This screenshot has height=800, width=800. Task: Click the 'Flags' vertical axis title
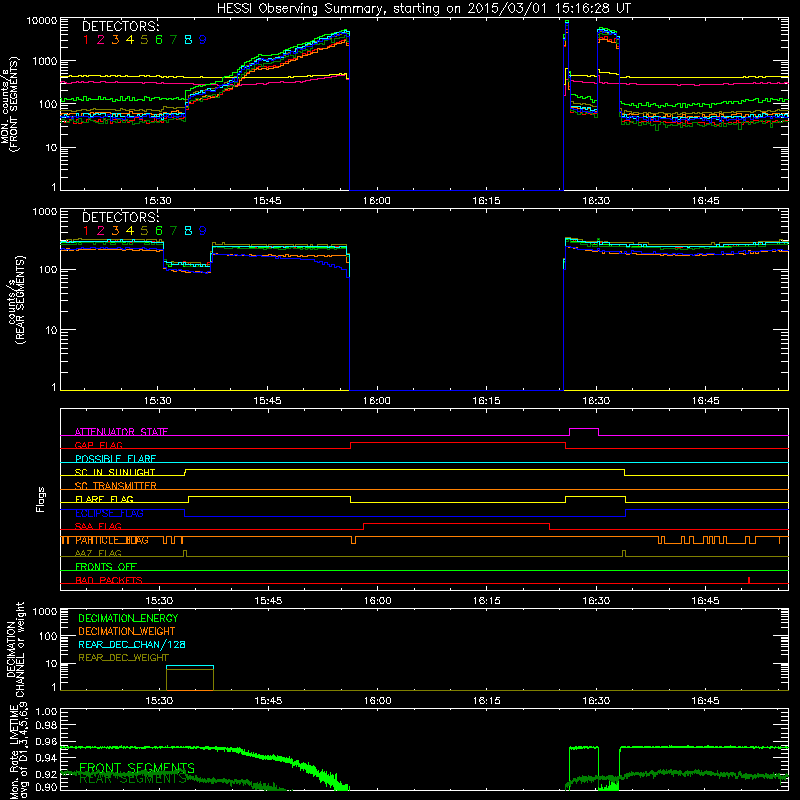click(x=41, y=499)
